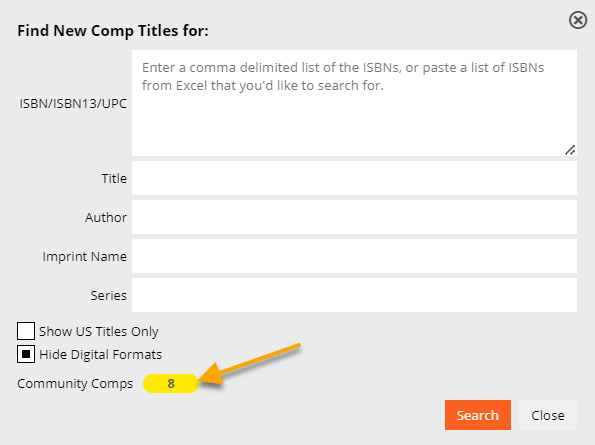Click the text area resize grip icon

pyautogui.click(x=570, y=150)
